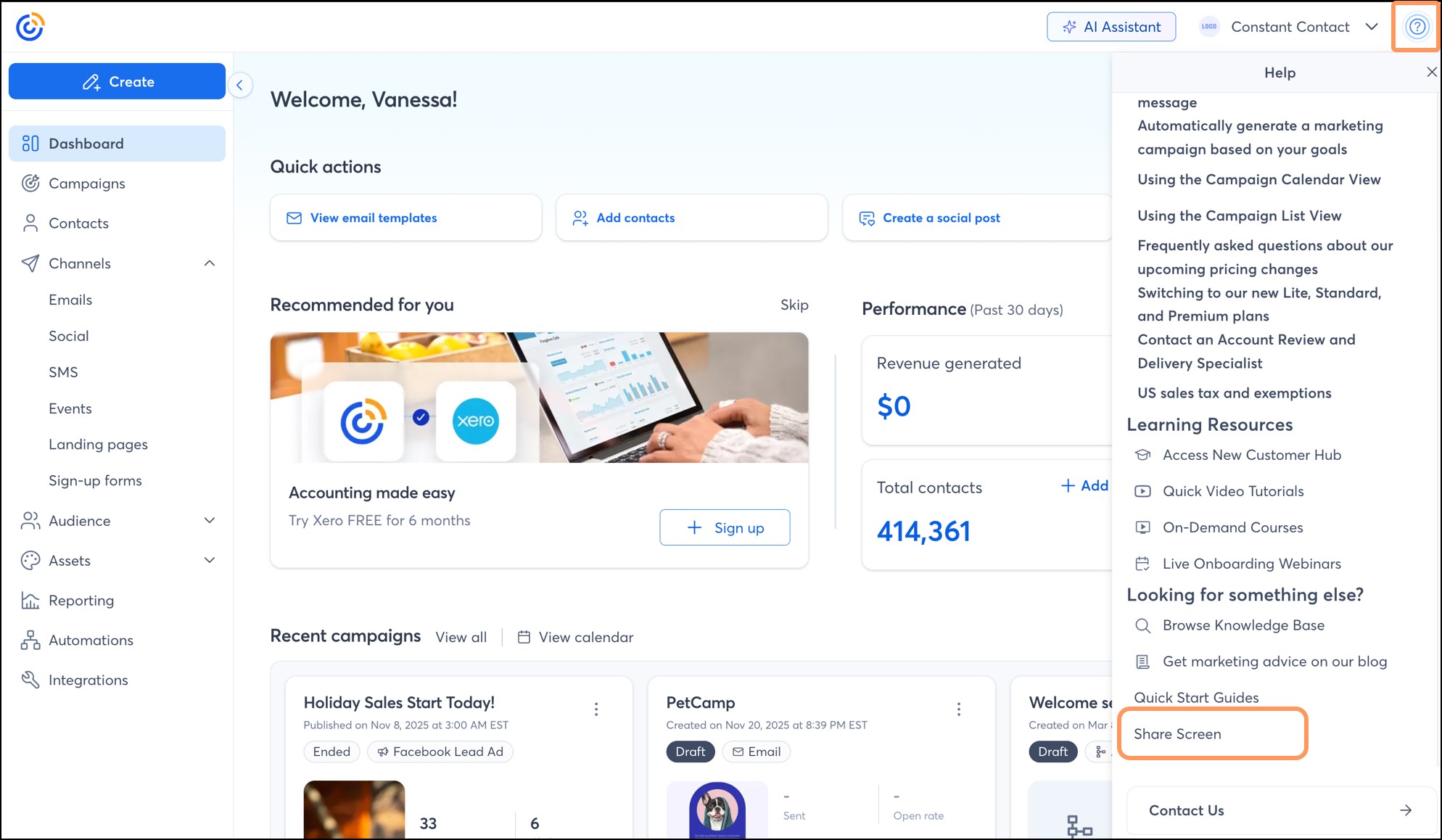
Task: Open options menu for PetCamp campaign
Action: pyautogui.click(x=959, y=709)
